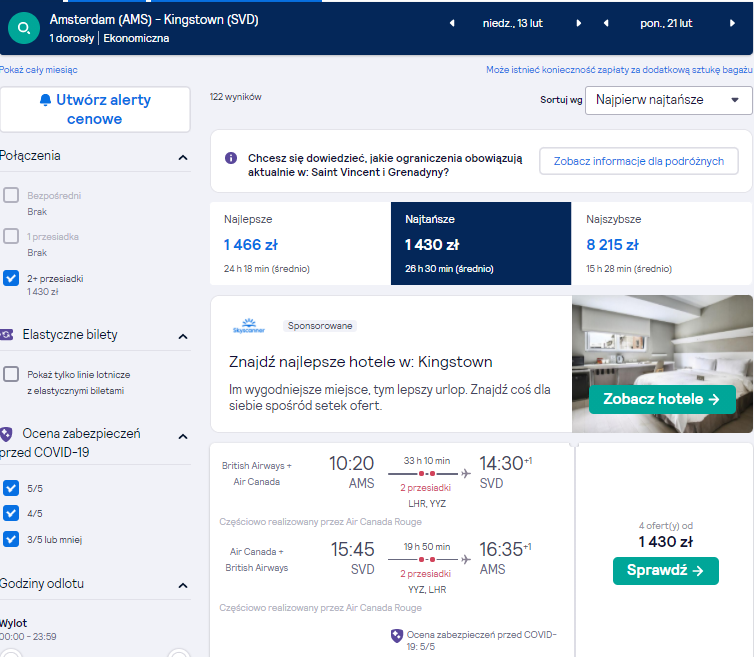Click the COVID safety shield in flight card
The image size is (754, 657).
point(397,636)
